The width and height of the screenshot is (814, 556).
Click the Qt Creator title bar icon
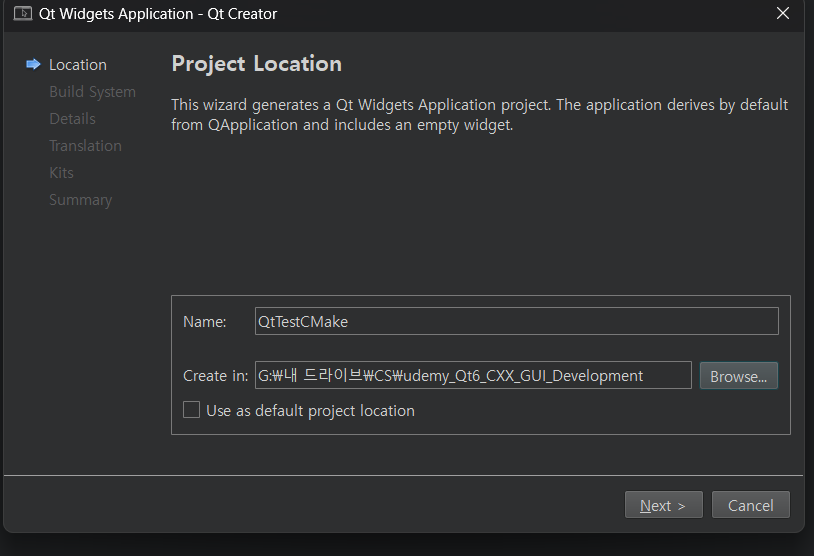pyautogui.click(x=23, y=13)
